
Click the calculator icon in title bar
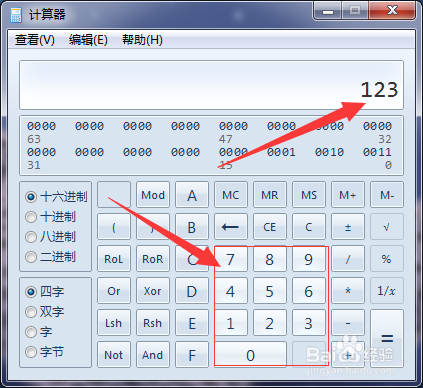click(16, 15)
